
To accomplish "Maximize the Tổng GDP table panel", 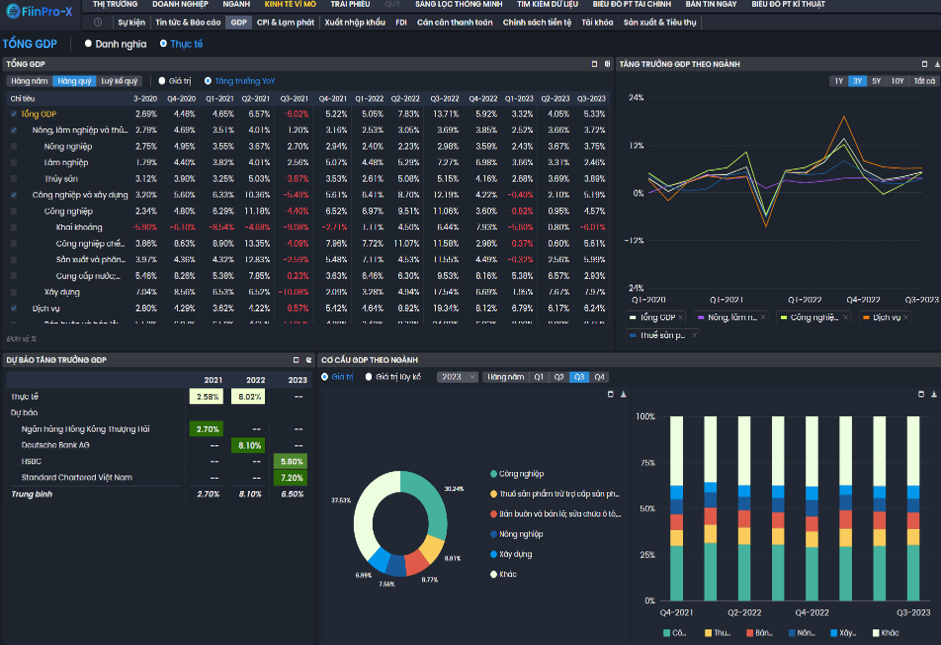I will (594, 64).
